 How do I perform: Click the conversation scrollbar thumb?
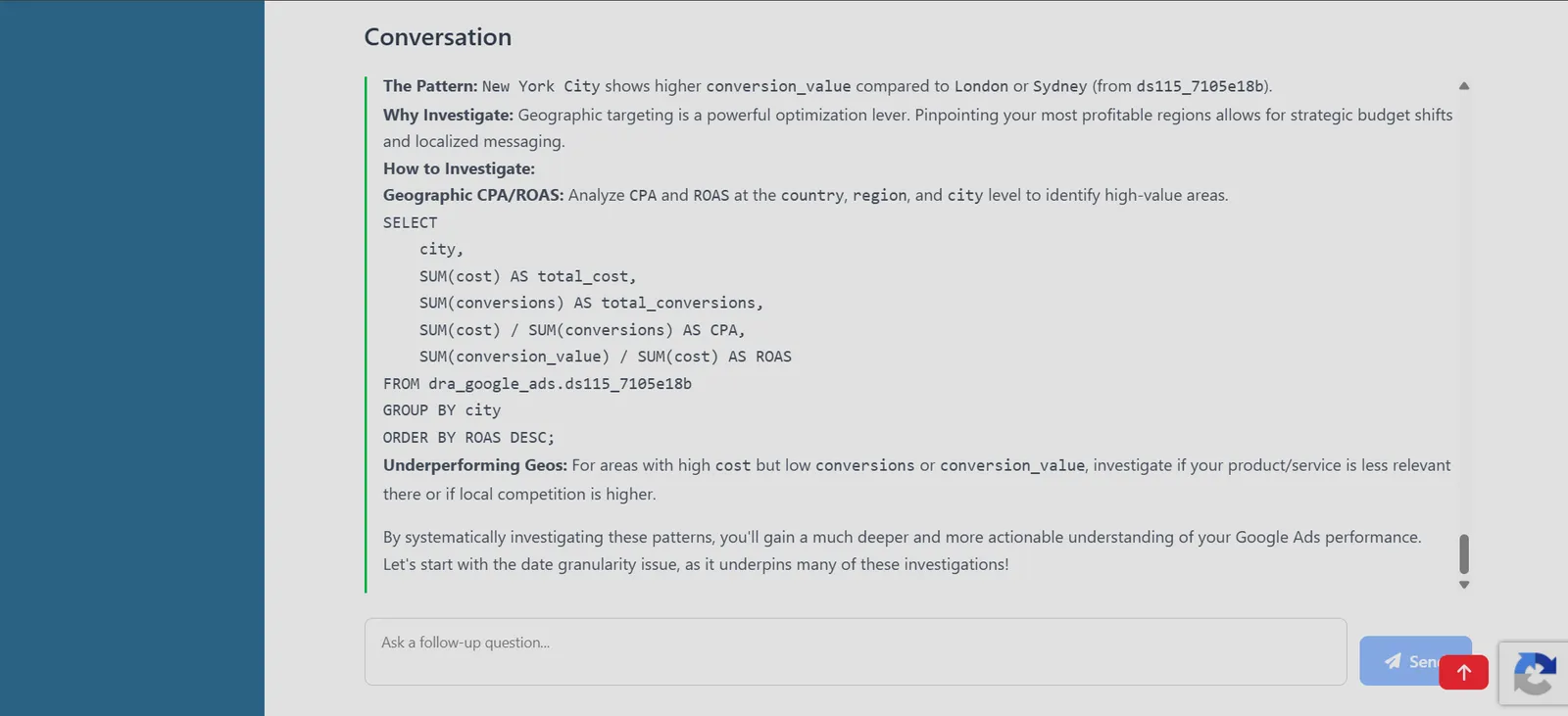point(1464,554)
